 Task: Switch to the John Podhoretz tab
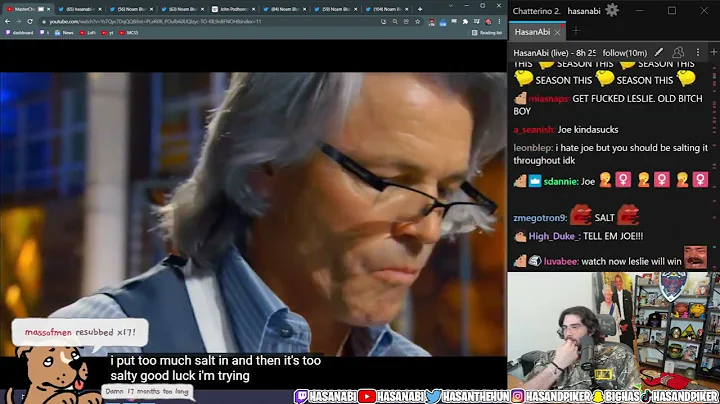coord(233,9)
